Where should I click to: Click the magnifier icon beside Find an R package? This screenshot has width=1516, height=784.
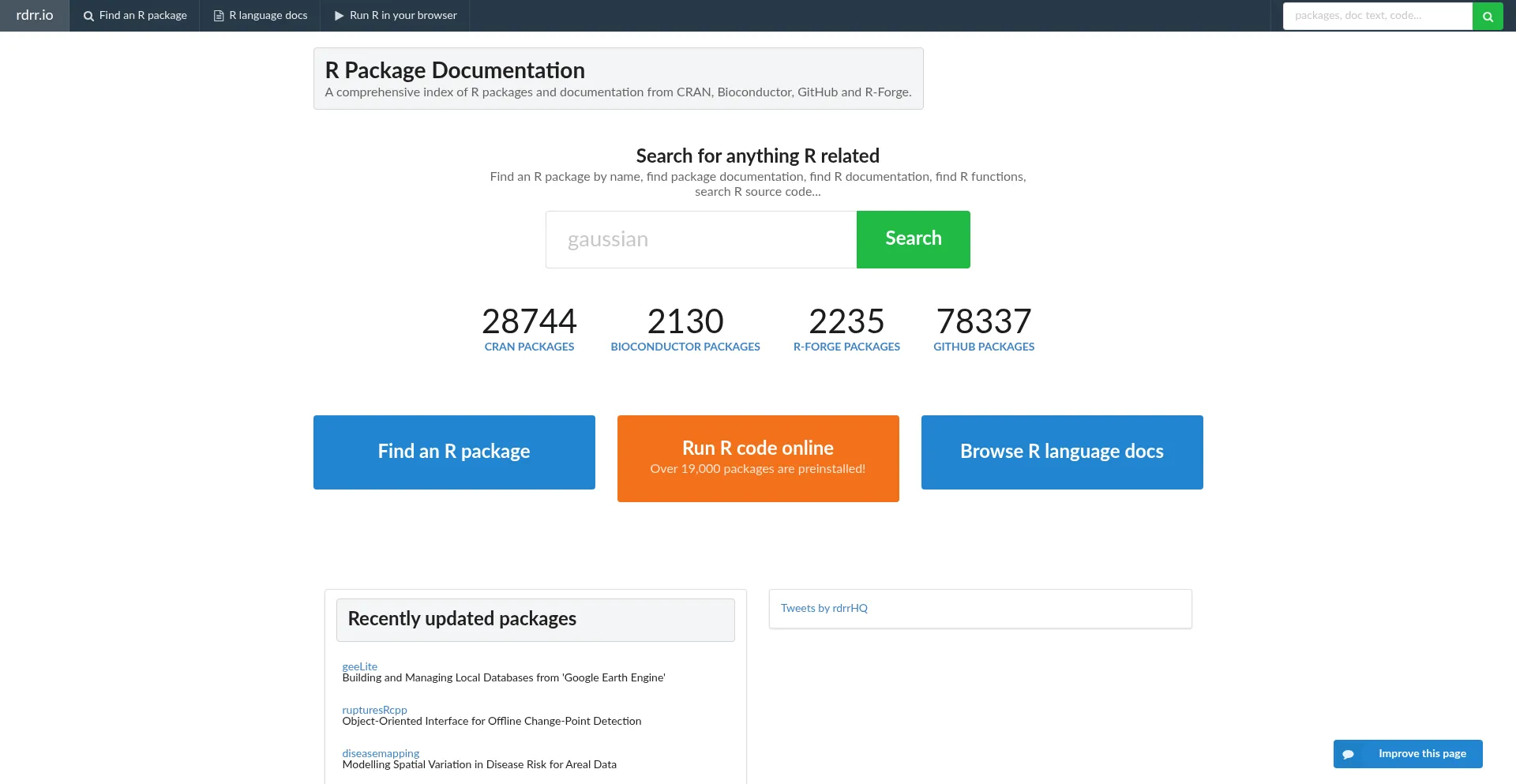(x=88, y=16)
